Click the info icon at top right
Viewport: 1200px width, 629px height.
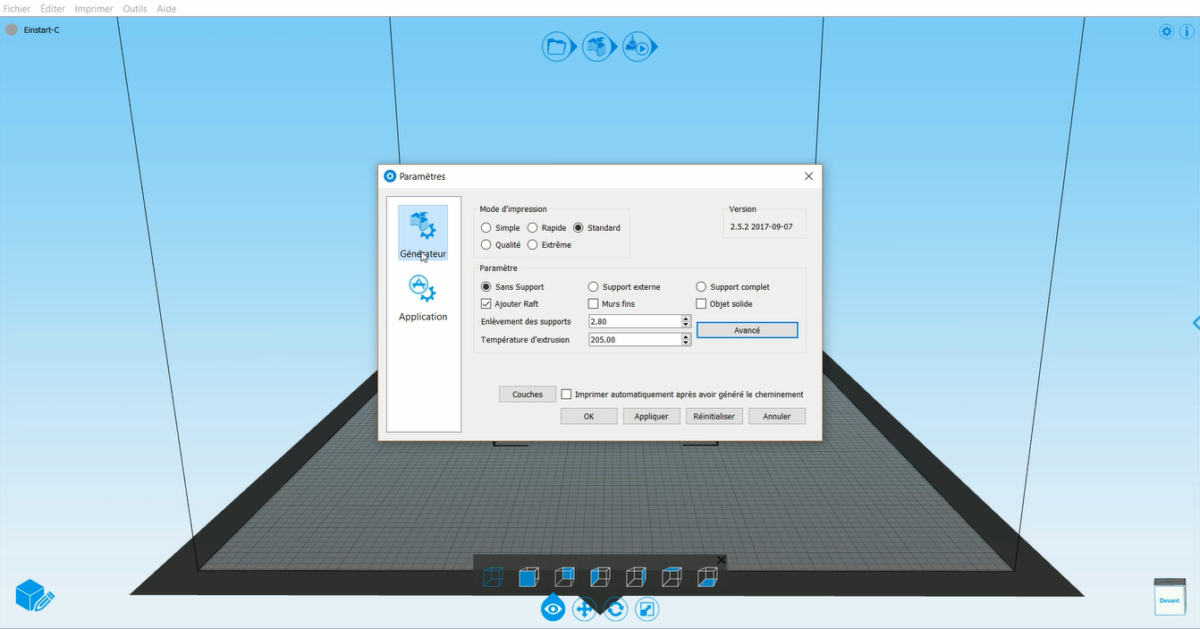pos(1186,32)
